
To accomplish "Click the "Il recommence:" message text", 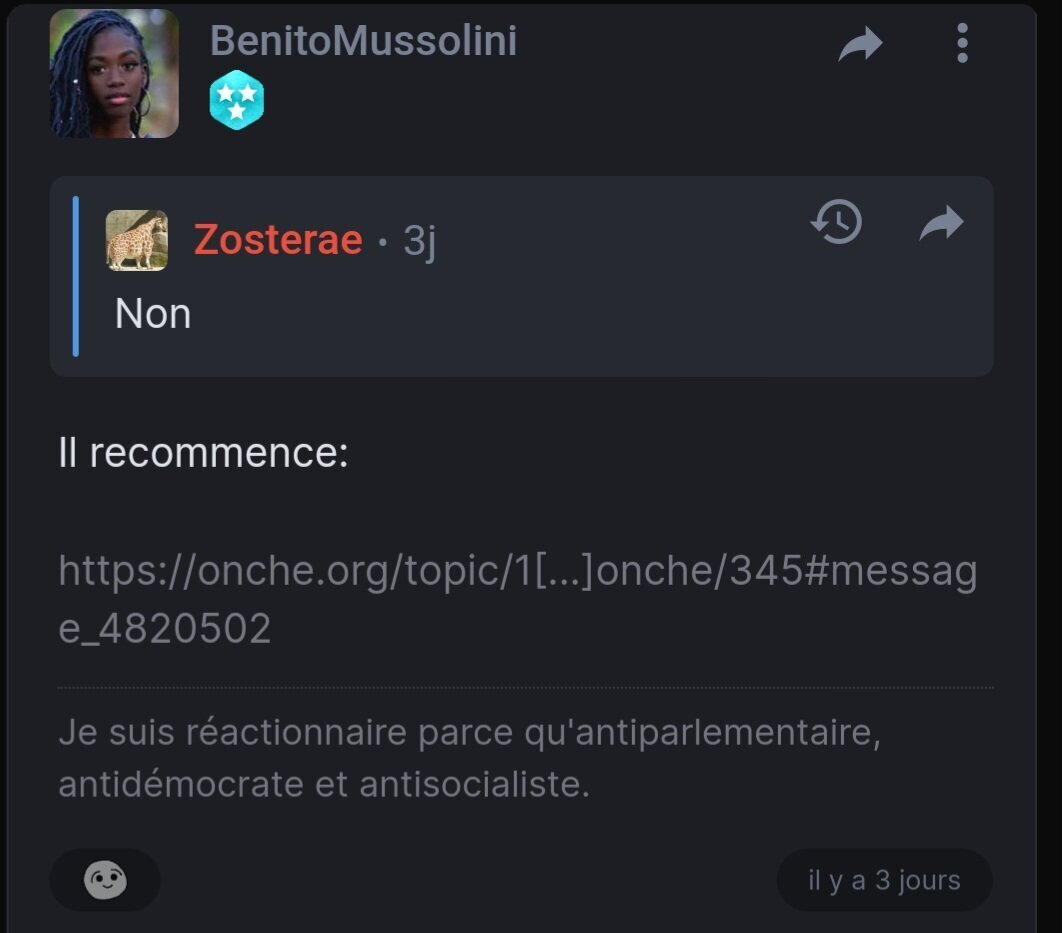I will tap(203, 452).
